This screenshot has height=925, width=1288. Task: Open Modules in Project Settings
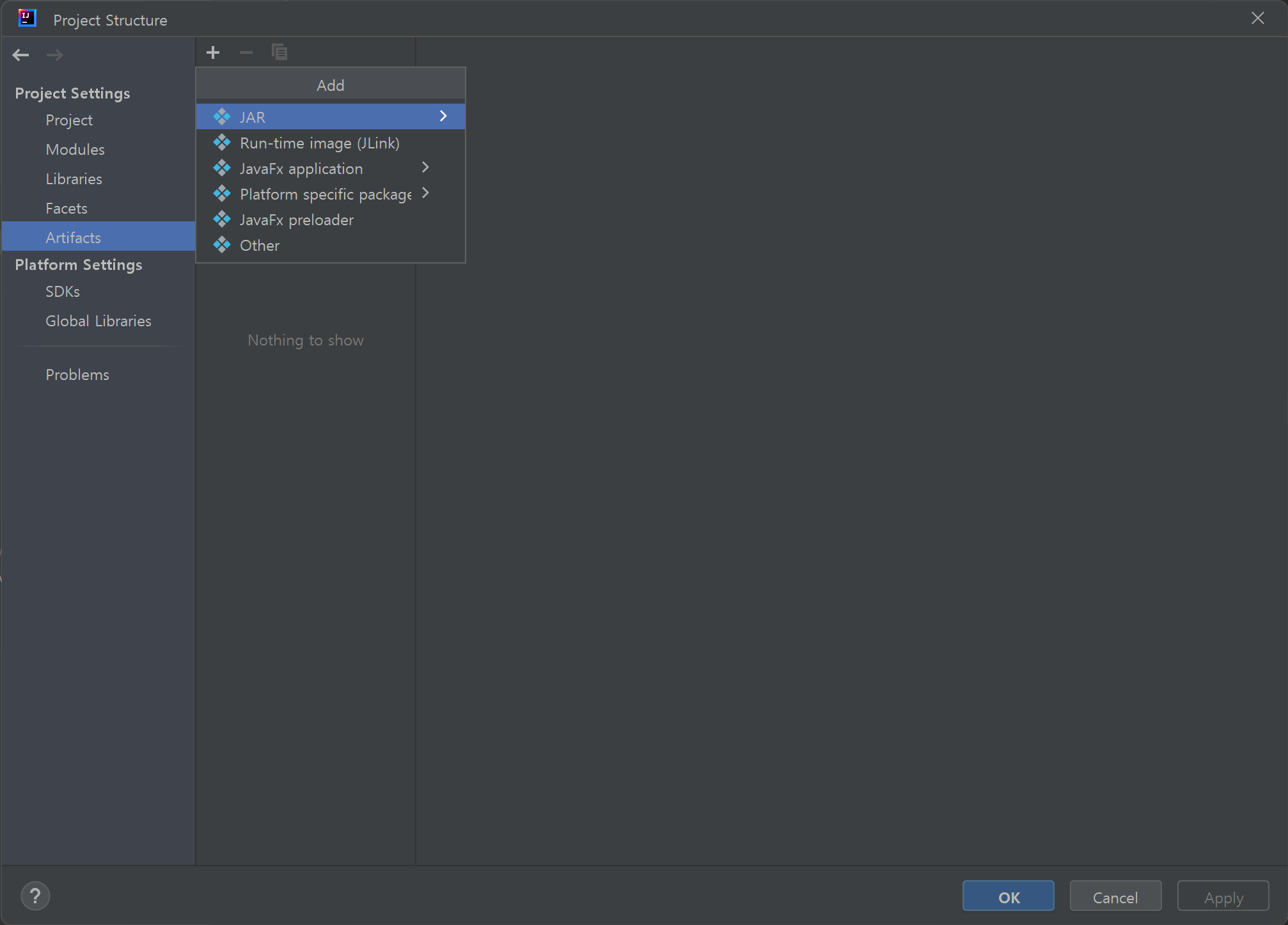pyautogui.click(x=75, y=150)
